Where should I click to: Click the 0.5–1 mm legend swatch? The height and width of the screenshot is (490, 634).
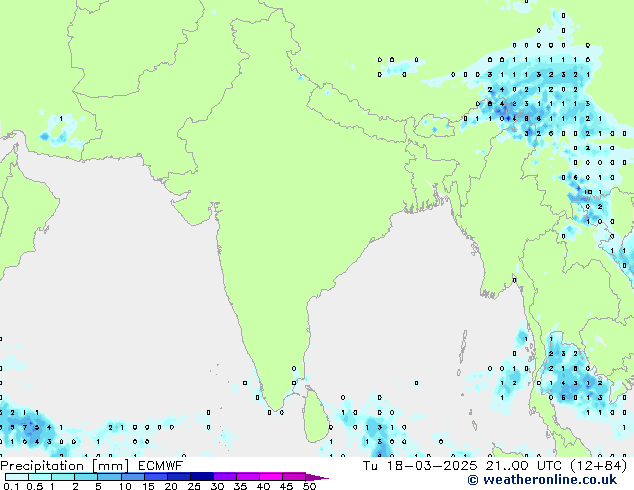(40, 477)
